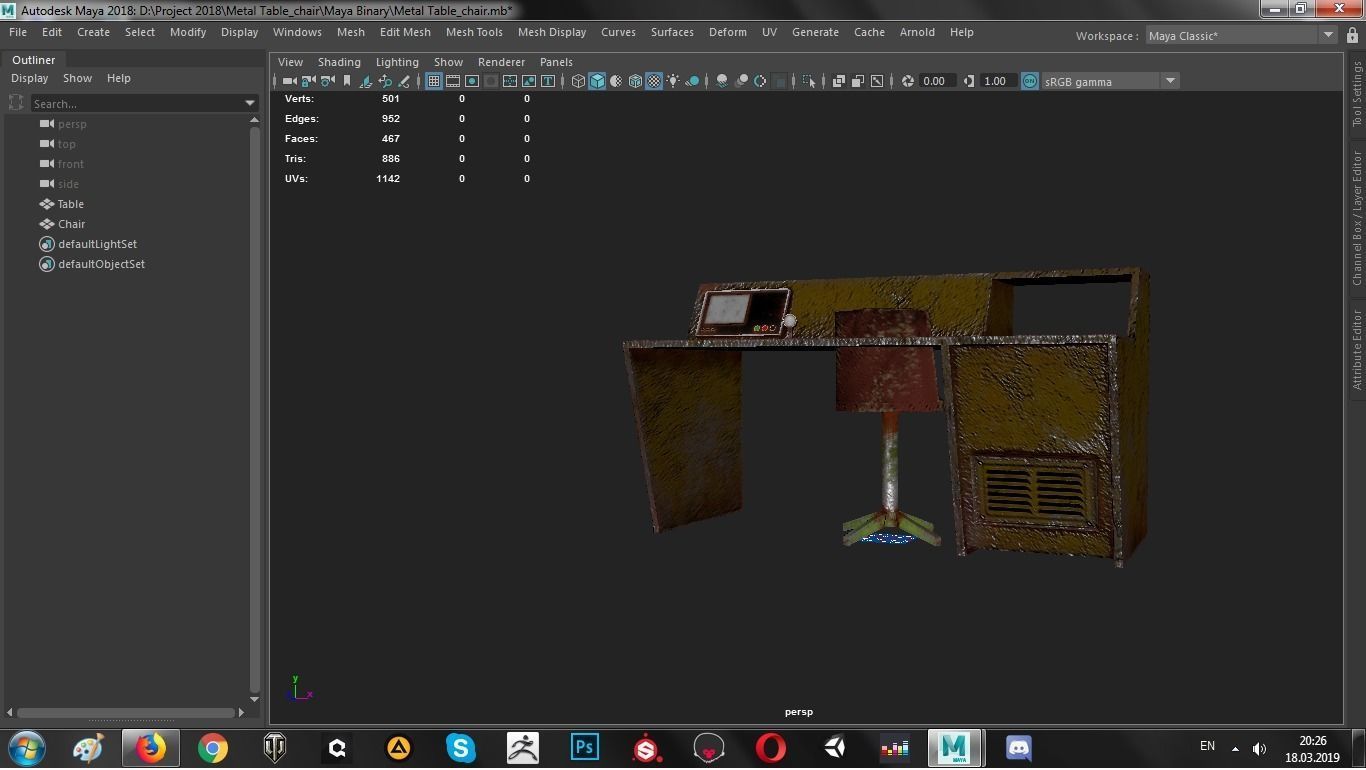Click the XRay icon in panel toolbar
This screenshot has height=770, width=1366.
838,81
